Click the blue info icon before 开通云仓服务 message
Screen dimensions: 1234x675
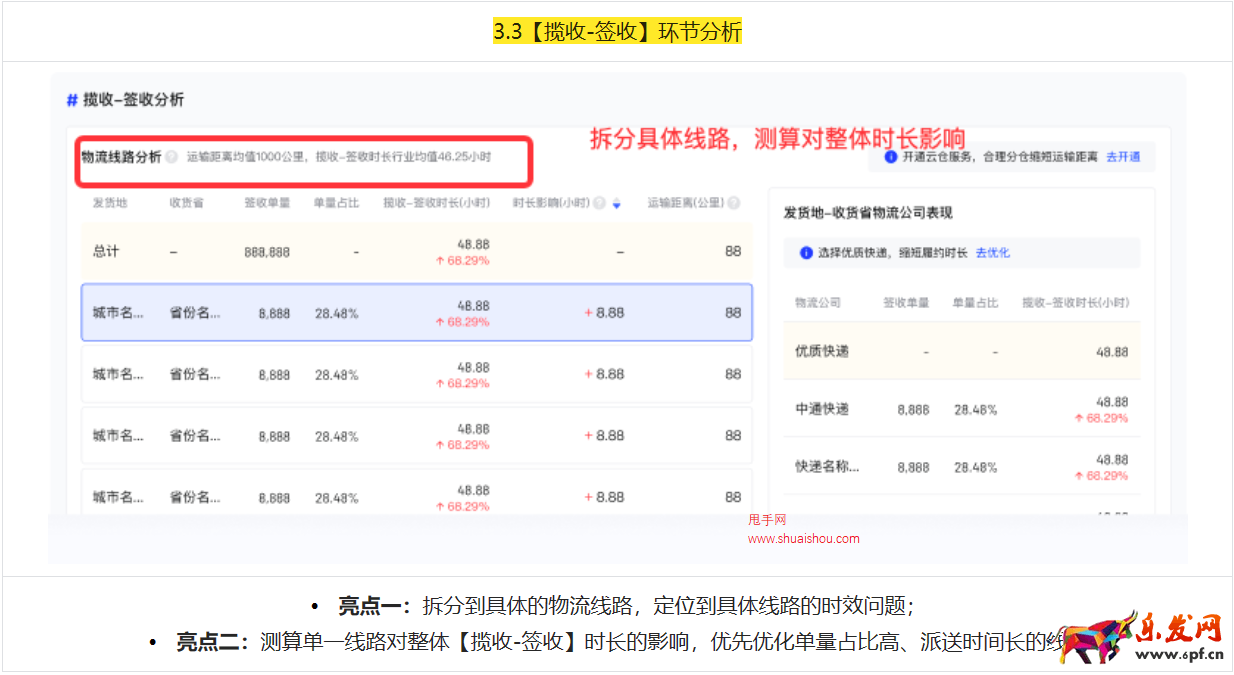click(x=891, y=158)
